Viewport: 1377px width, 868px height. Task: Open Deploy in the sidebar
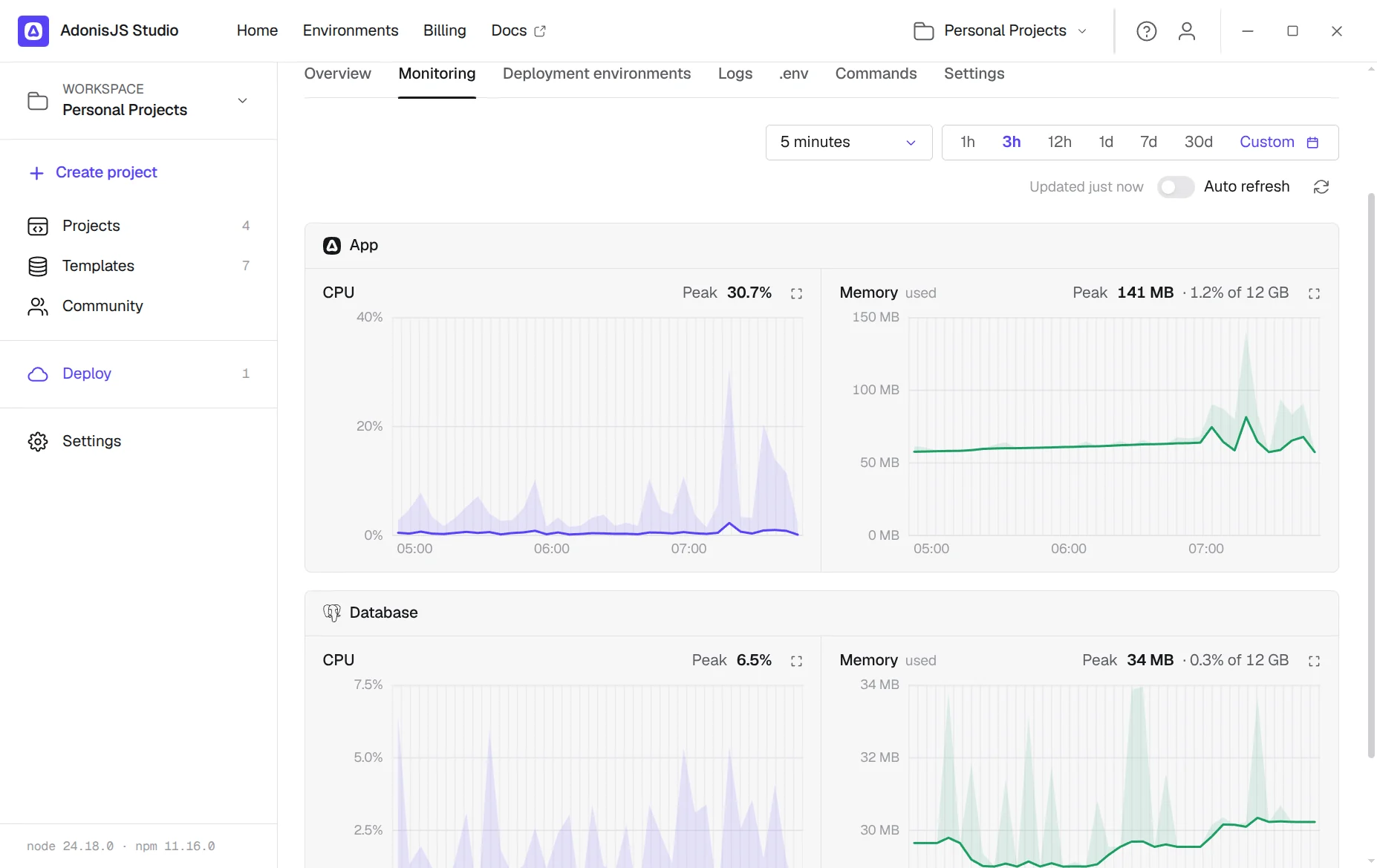(x=138, y=374)
